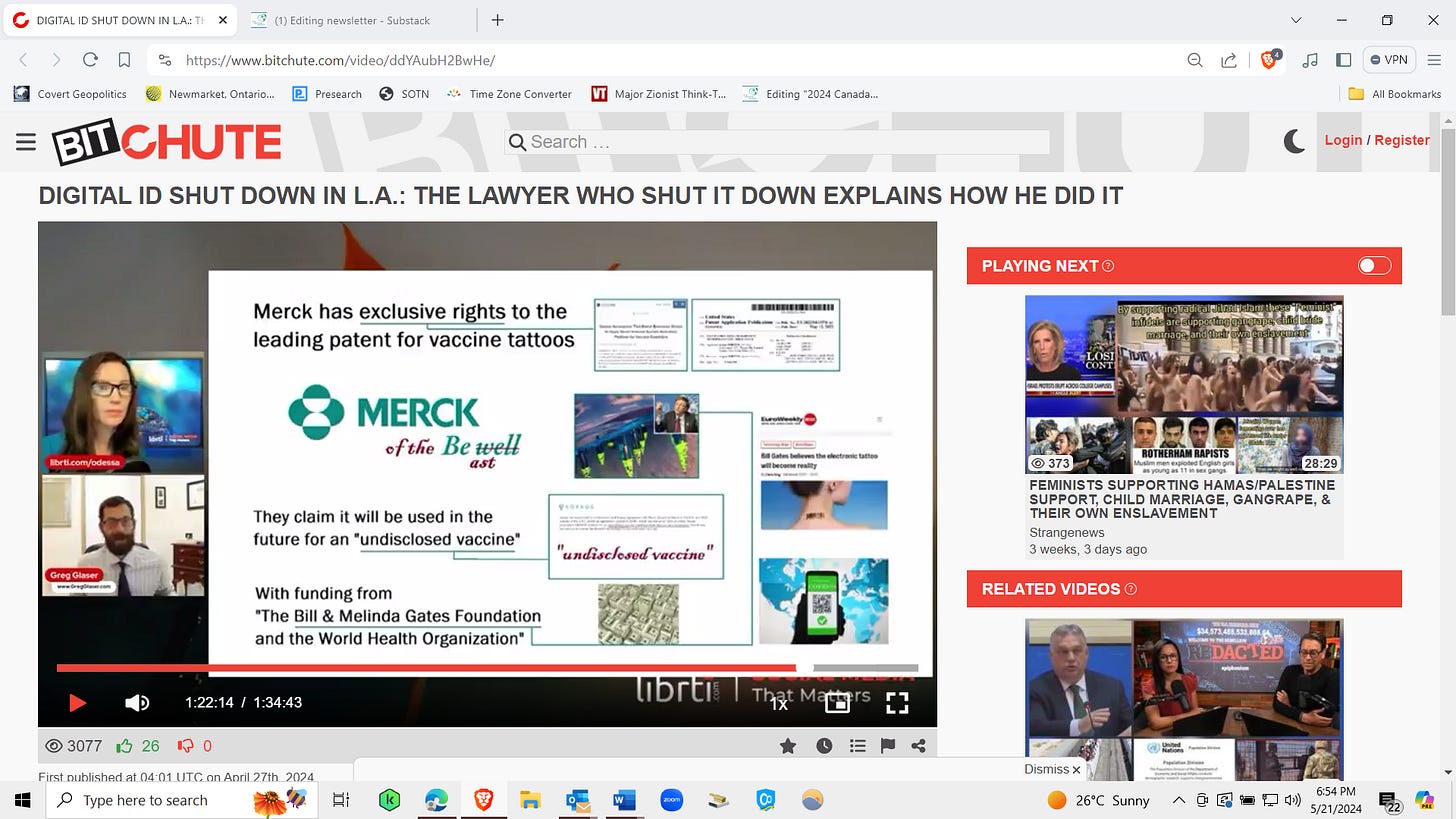Expand the tab search dropdown arrow
The image size is (1456, 819).
pos(1296,20)
